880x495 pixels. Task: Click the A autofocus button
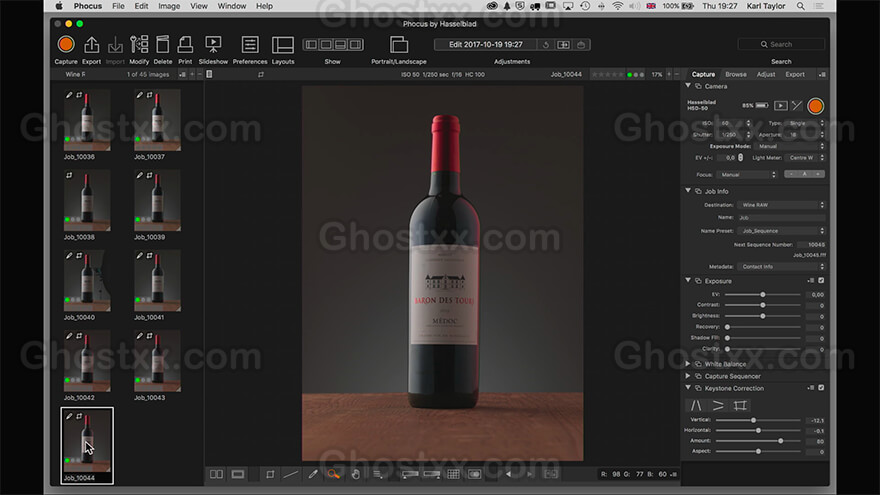pyautogui.click(x=804, y=174)
